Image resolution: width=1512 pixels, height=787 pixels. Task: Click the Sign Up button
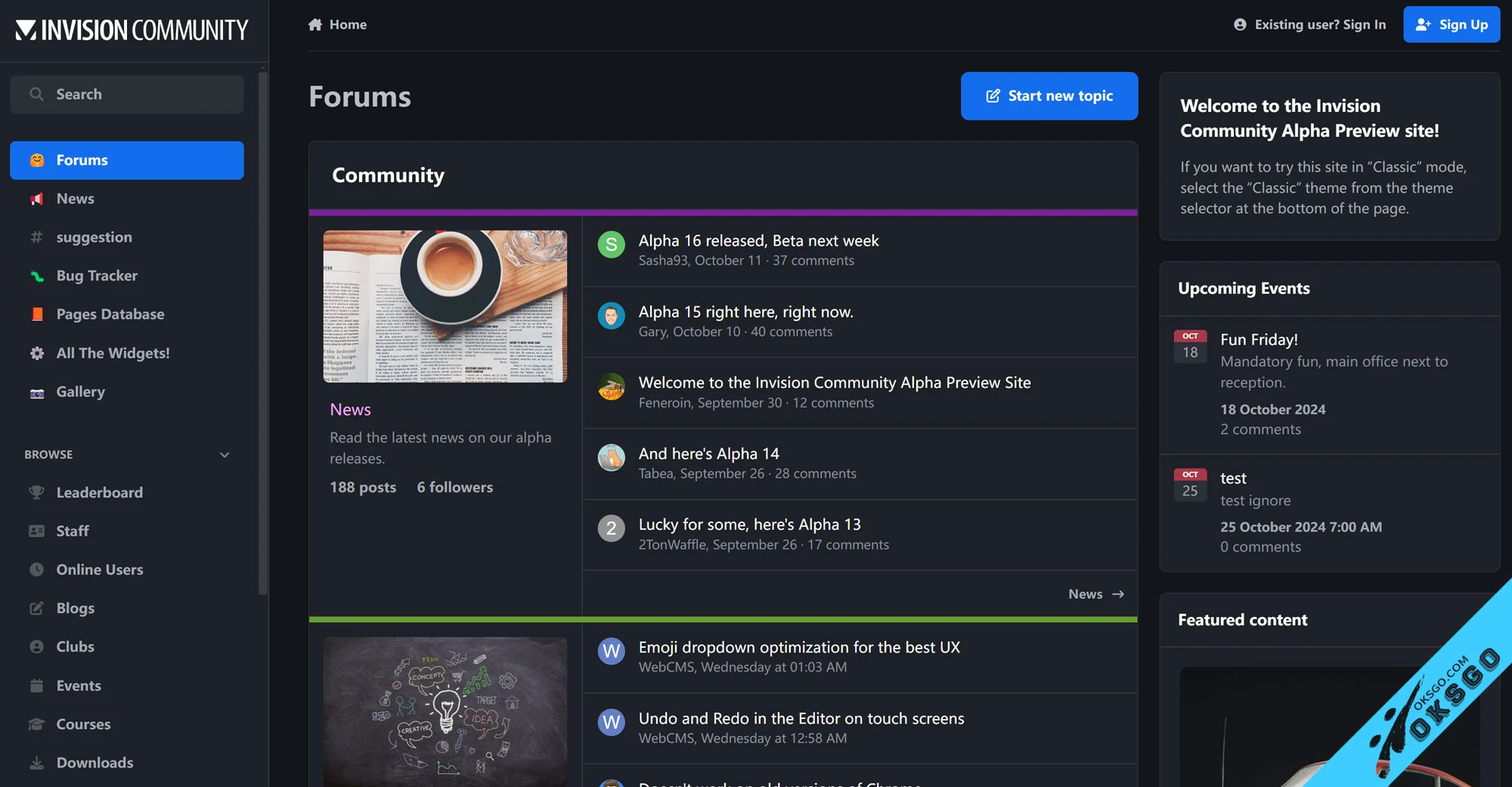pyautogui.click(x=1451, y=25)
